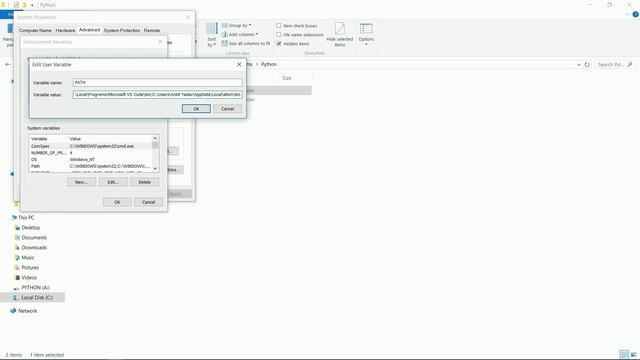Expand address bar history dropdown arrow
Image resolution: width=640 pixels, height=360 pixels.
click(x=578, y=64)
